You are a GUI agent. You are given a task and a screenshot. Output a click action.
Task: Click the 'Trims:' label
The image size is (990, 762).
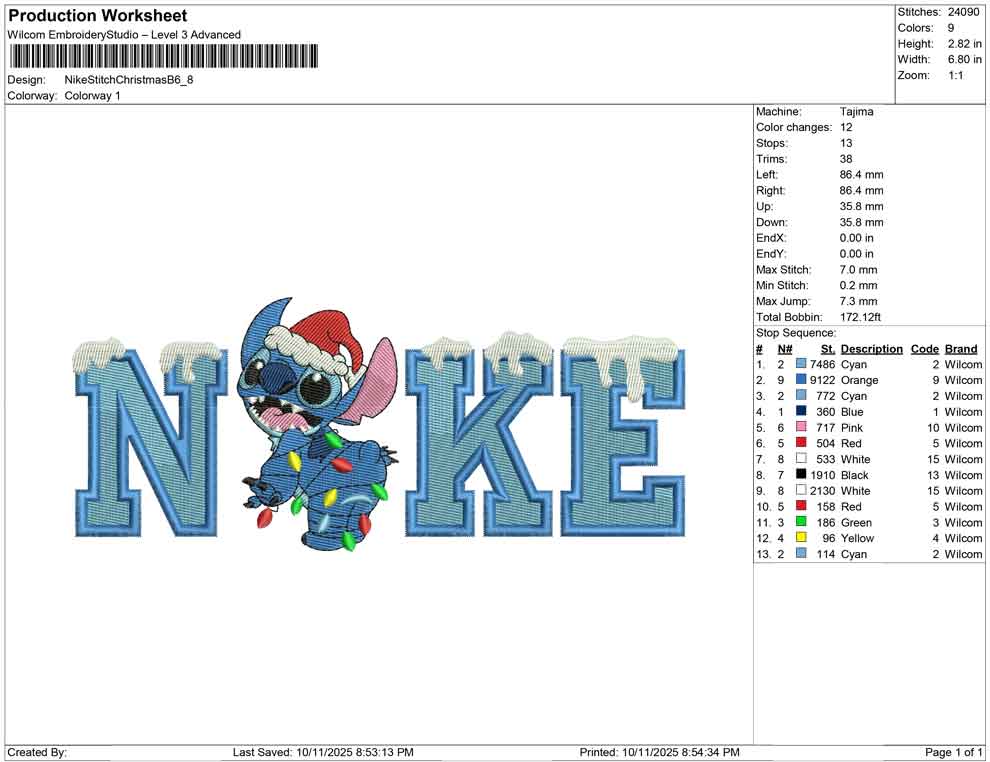click(x=772, y=159)
